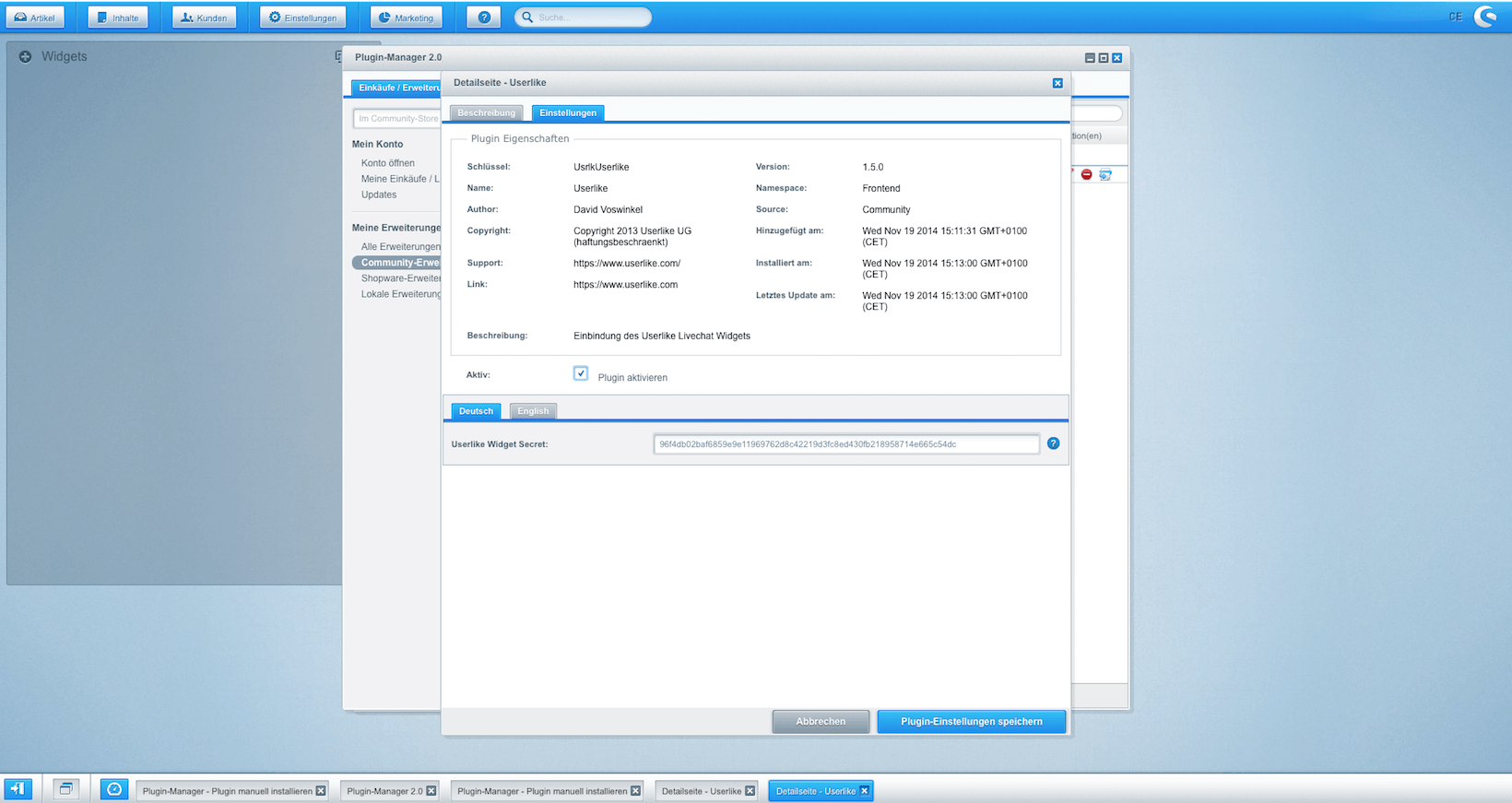Toggle the Plugin aktivieren checkbox
Screen dimensions: 1512x803
point(581,373)
